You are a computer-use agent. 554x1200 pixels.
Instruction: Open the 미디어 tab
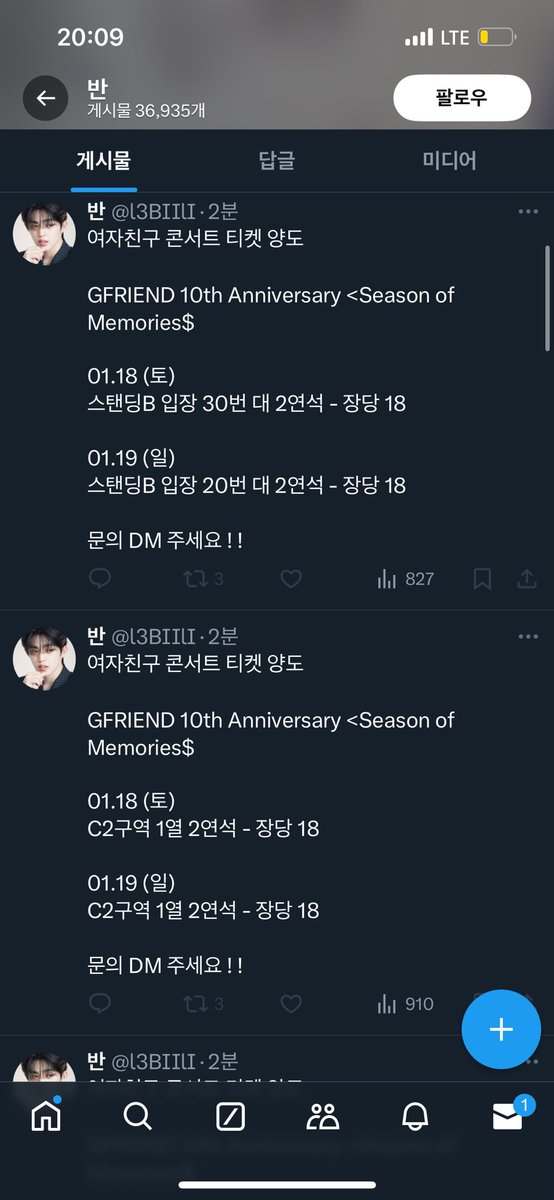[x=449, y=160]
